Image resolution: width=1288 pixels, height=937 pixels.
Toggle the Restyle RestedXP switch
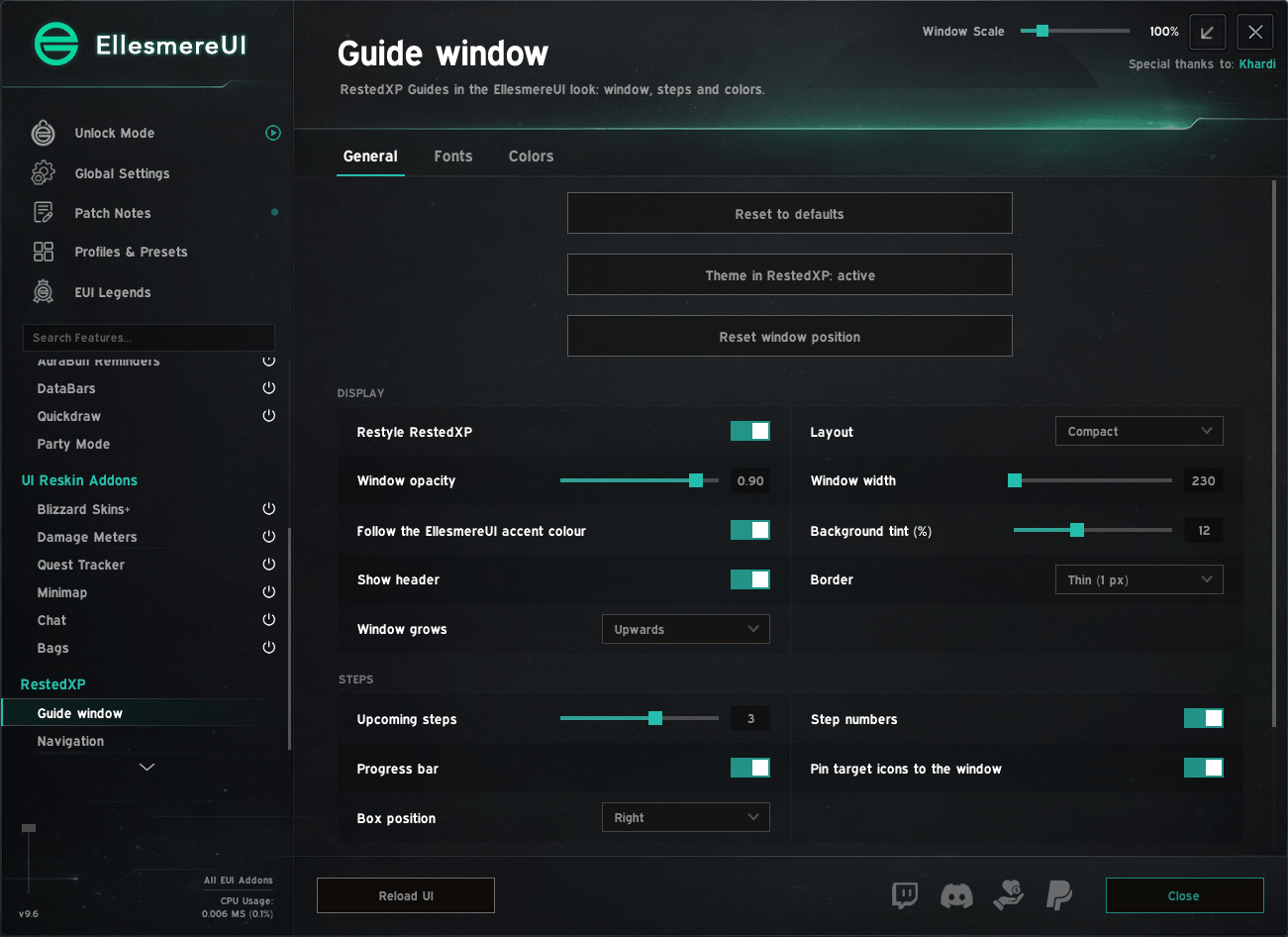[750, 431]
